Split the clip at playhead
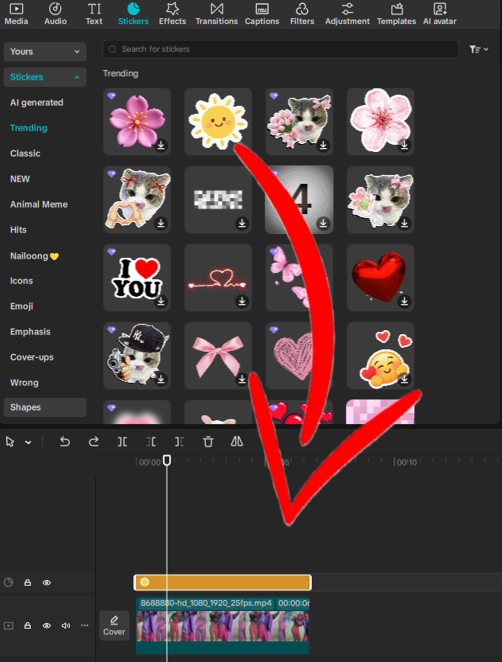Viewport: 502px width, 662px height. [122, 442]
